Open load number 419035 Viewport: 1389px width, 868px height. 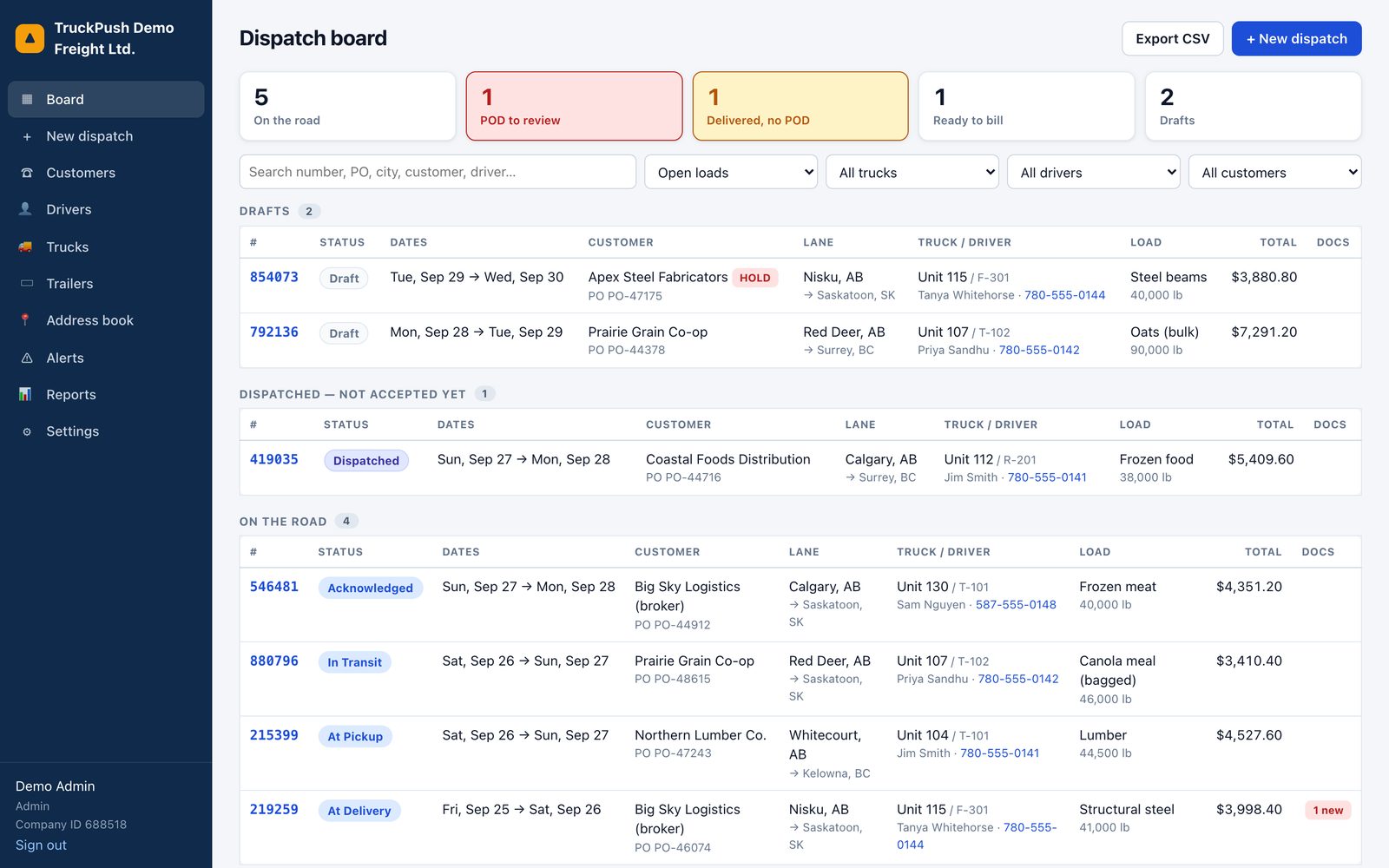[274, 459]
